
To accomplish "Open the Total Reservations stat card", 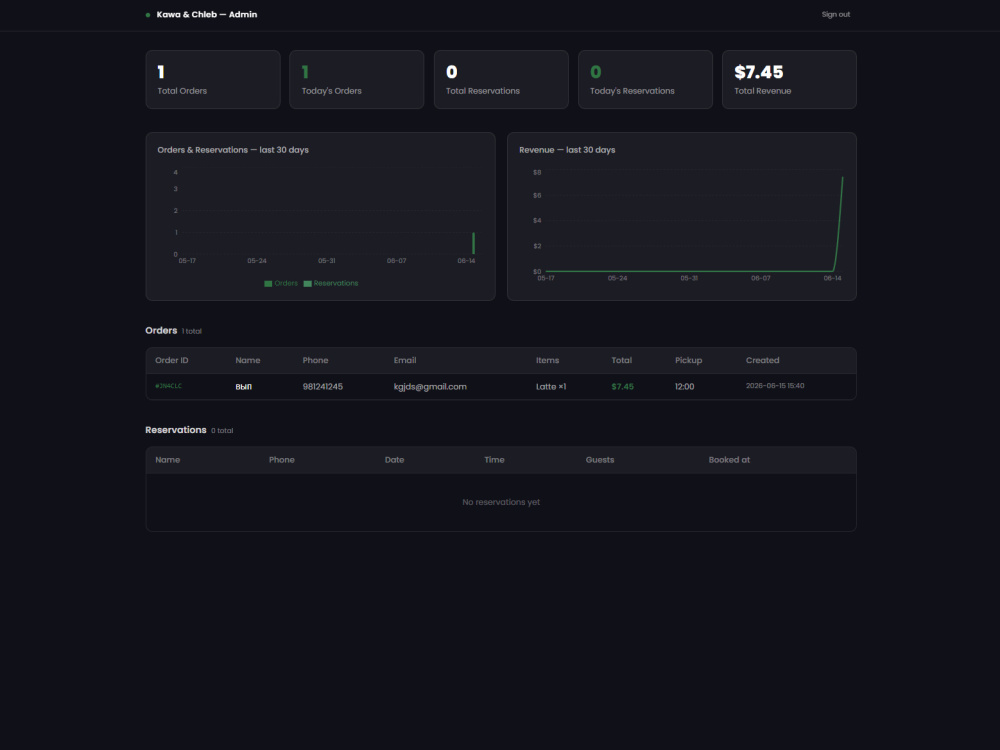I will pyautogui.click(x=501, y=79).
